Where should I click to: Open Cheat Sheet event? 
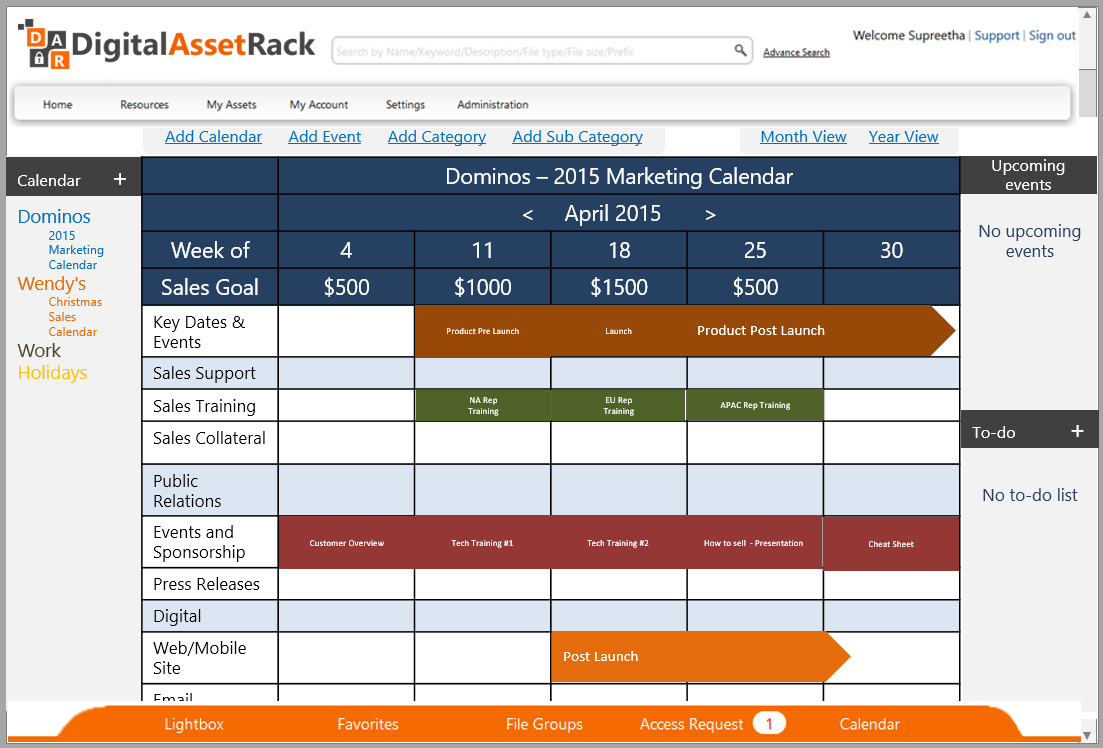(891, 544)
